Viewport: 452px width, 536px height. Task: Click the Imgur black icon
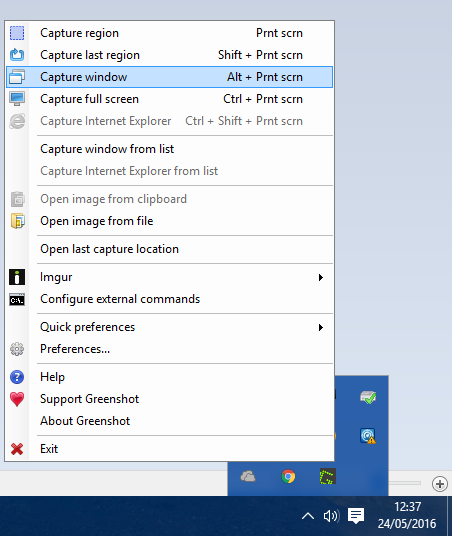tap(17, 277)
